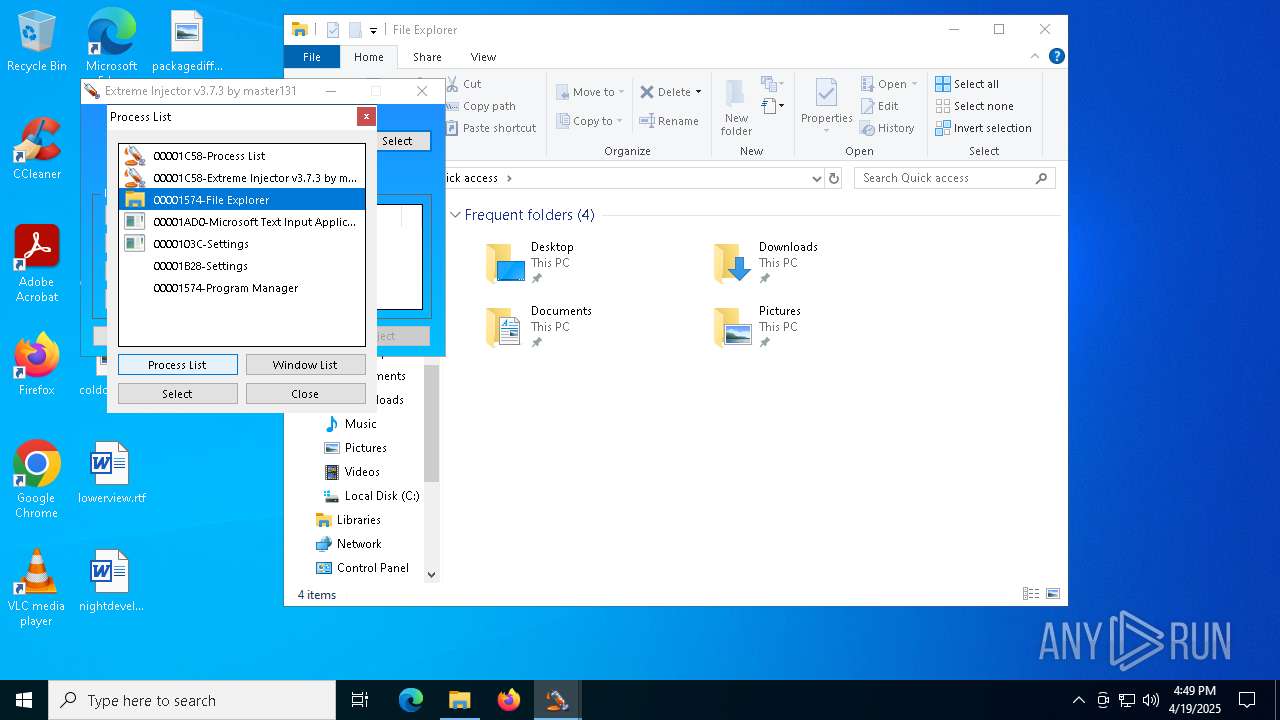The height and width of the screenshot is (720, 1280).
Task: Open Task View on the taskbar
Action: click(360, 700)
